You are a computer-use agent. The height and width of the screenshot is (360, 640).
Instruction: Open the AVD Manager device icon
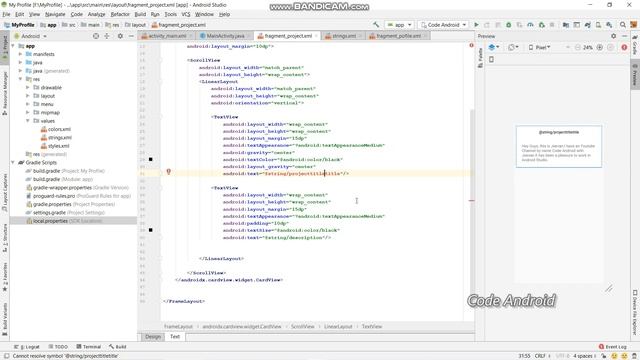[598, 25]
